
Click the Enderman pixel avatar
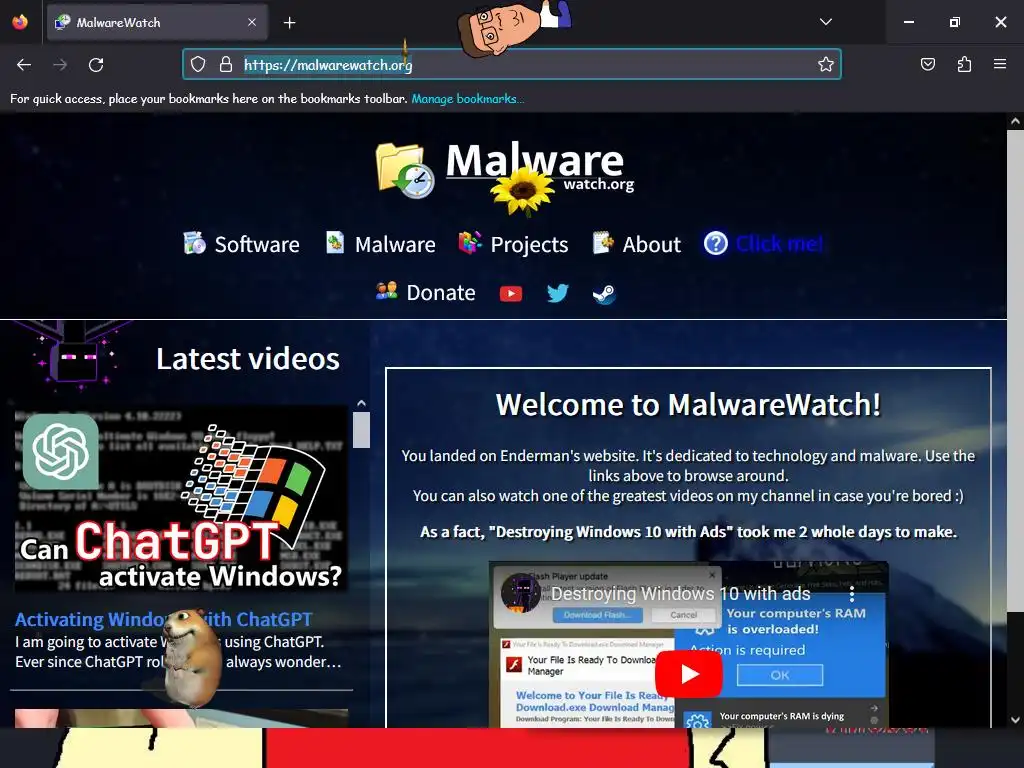(76, 356)
